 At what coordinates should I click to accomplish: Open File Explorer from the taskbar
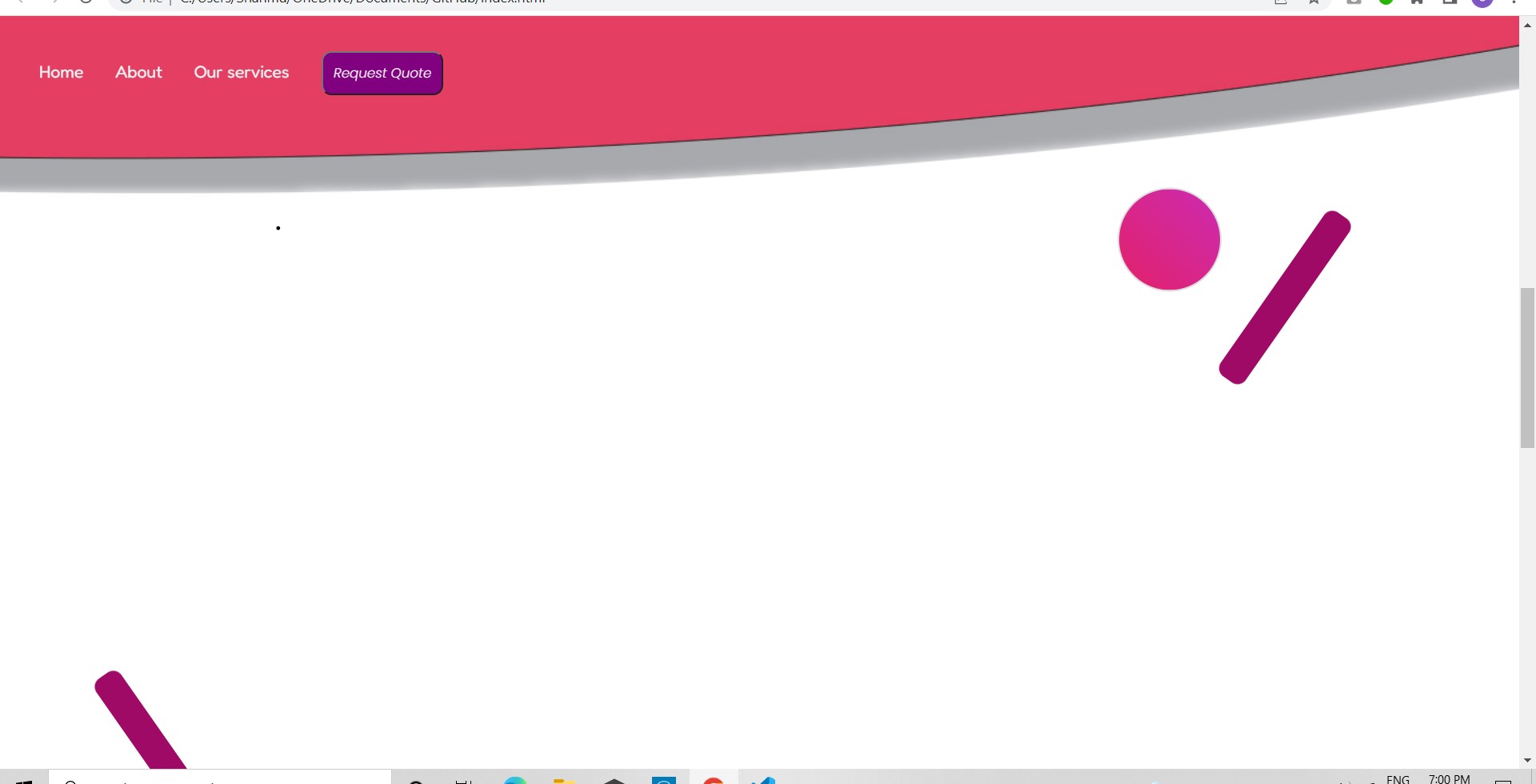tap(565, 780)
